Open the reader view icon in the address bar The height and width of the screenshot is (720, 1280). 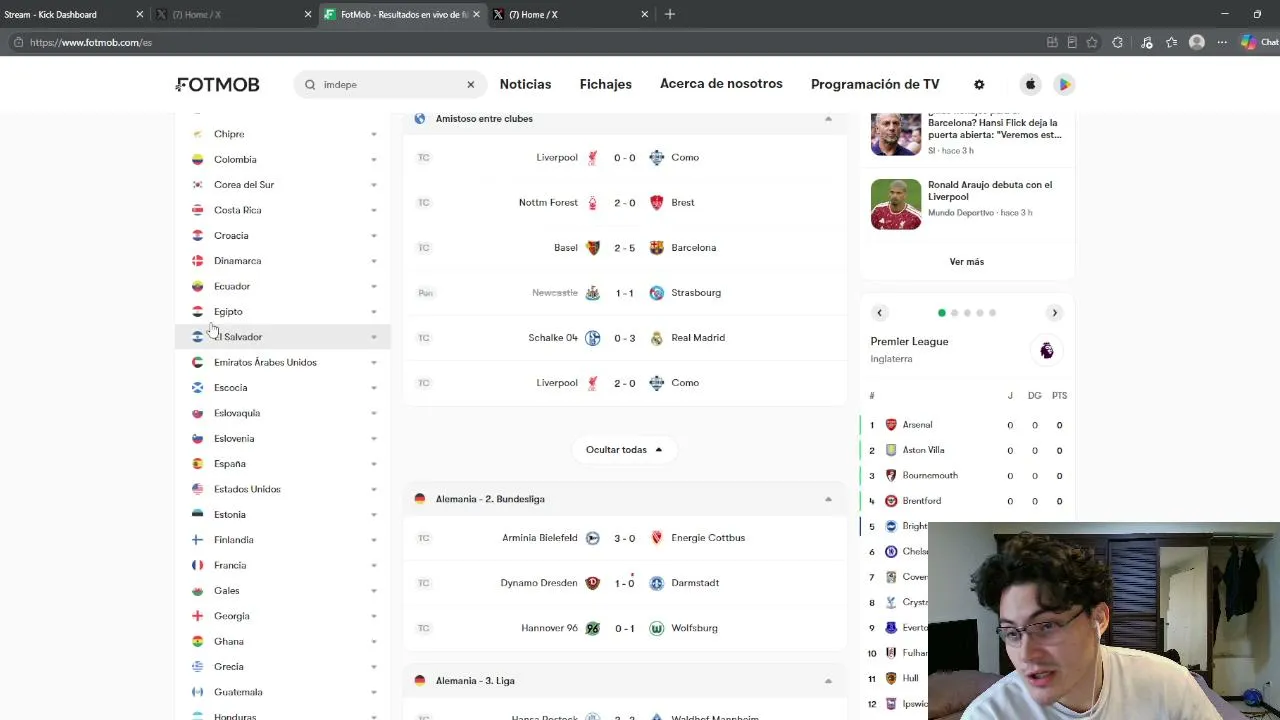(1072, 42)
